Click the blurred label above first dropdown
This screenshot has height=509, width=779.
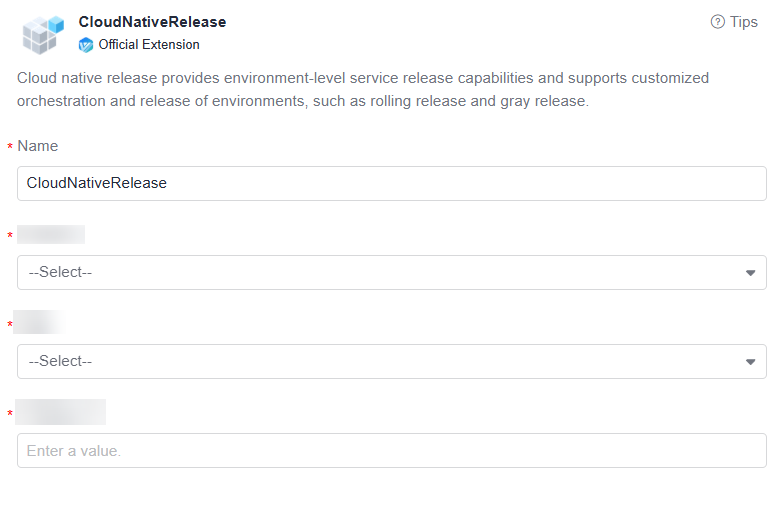[x=51, y=235]
